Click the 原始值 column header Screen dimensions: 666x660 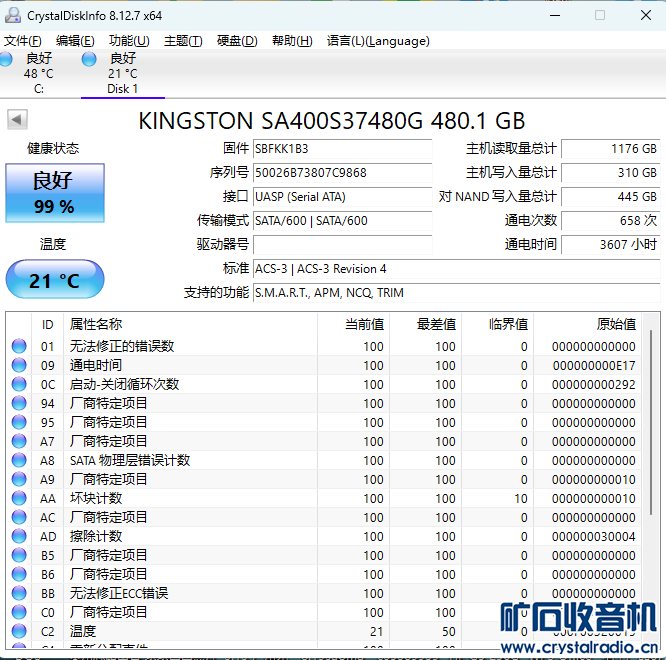pos(615,324)
